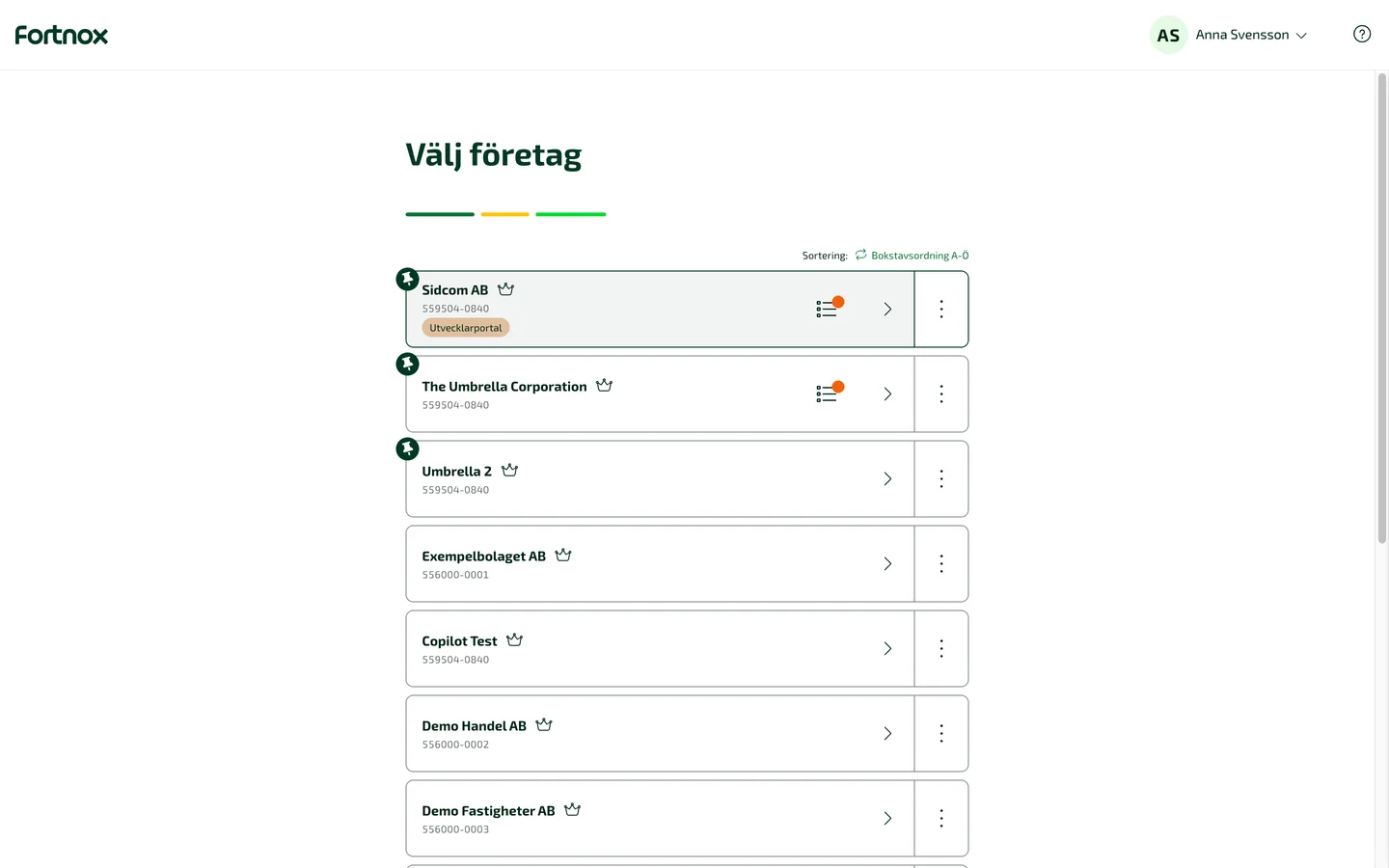Open the help question mark icon
This screenshot has width=1389, height=868.
pos(1362,35)
